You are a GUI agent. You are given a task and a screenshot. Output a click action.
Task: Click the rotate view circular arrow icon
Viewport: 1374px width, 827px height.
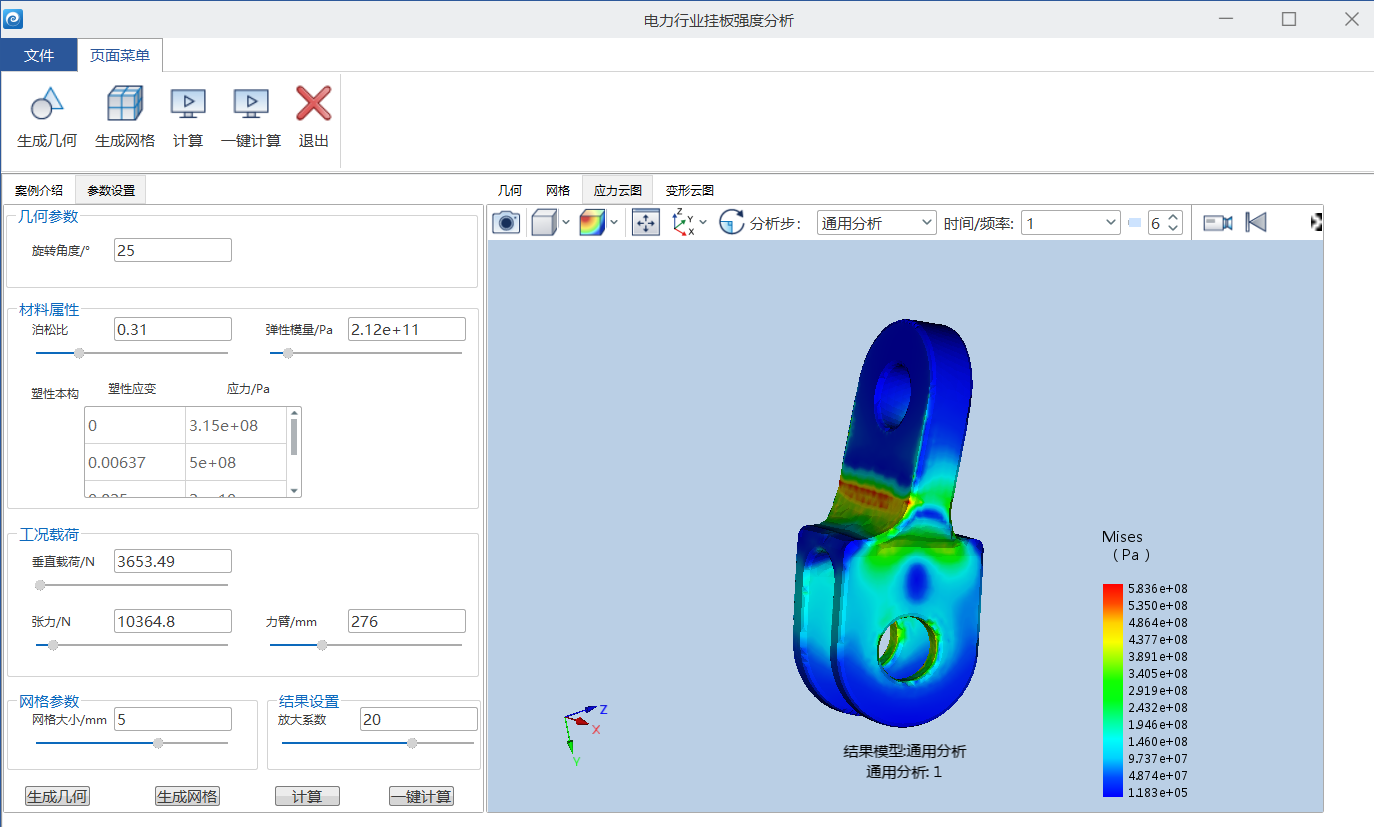[732, 222]
